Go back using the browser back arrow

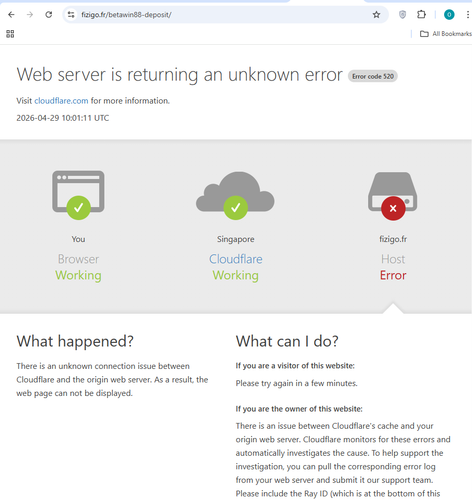(x=11, y=15)
